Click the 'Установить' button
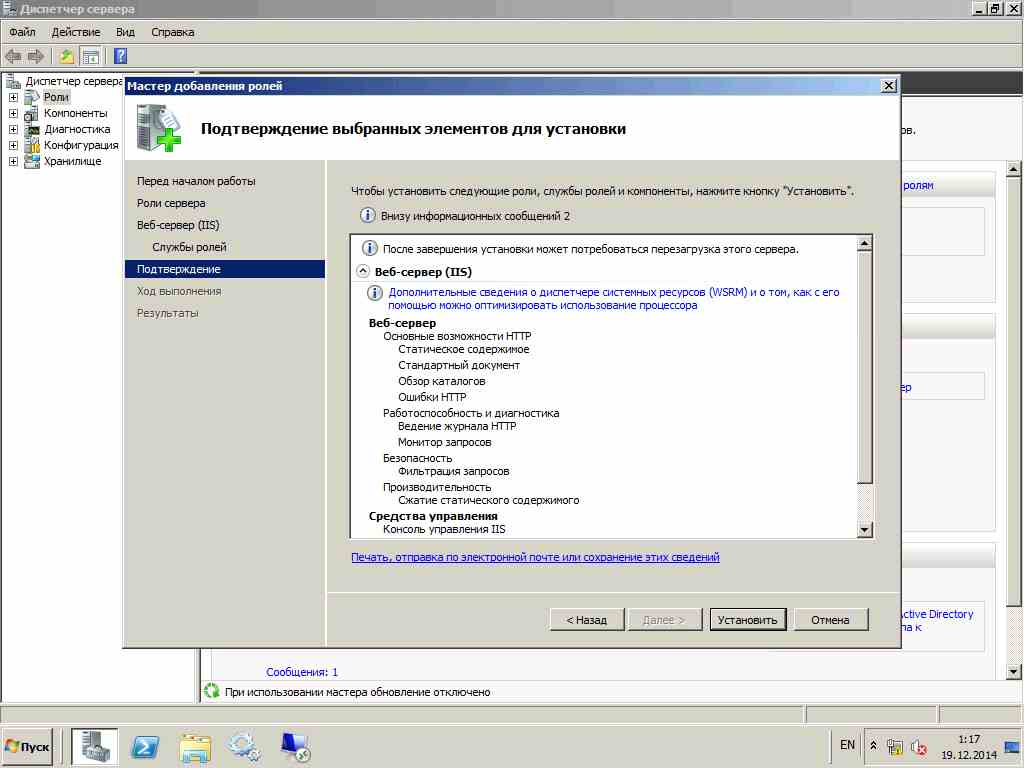This screenshot has height=768, width=1024. (x=748, y=620)
